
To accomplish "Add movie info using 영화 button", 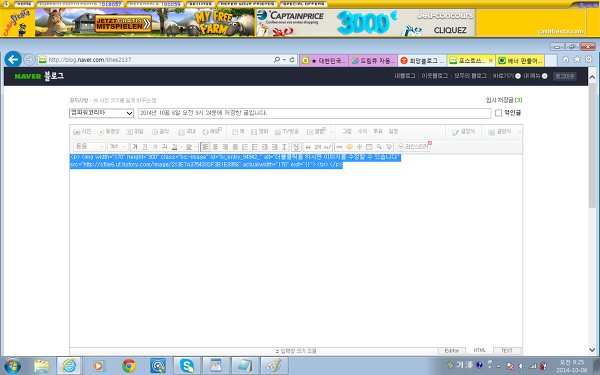I will 259,132.
